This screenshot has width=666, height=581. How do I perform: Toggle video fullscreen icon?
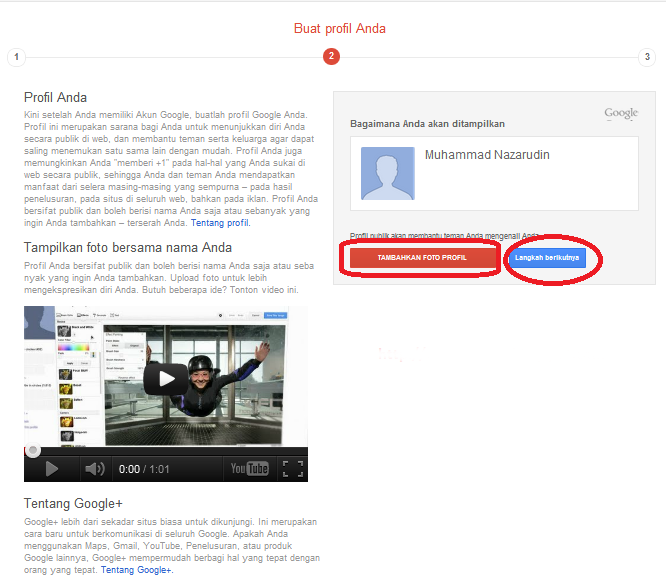293,469
